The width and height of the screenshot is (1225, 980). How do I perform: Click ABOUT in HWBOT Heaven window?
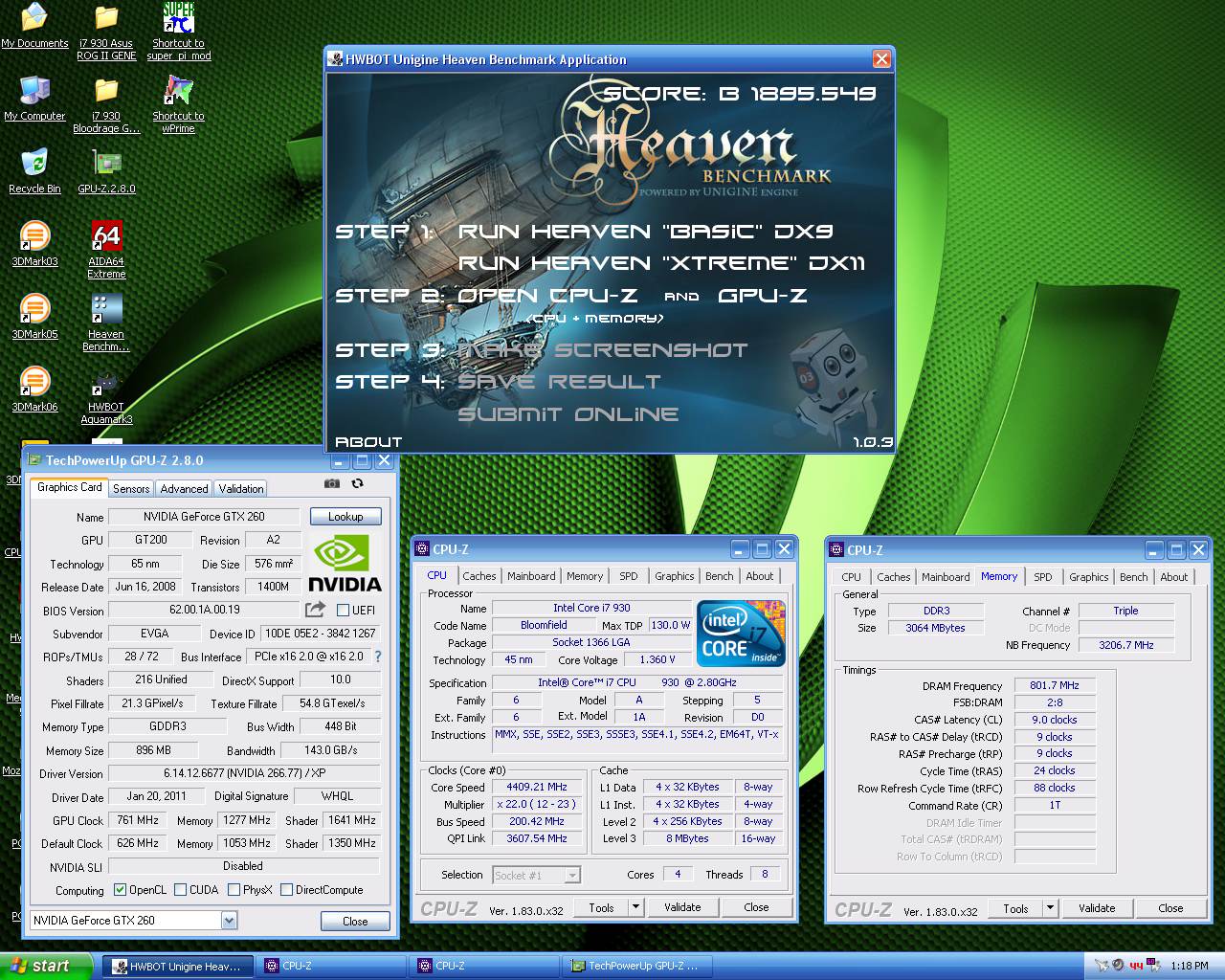[368, 442]
